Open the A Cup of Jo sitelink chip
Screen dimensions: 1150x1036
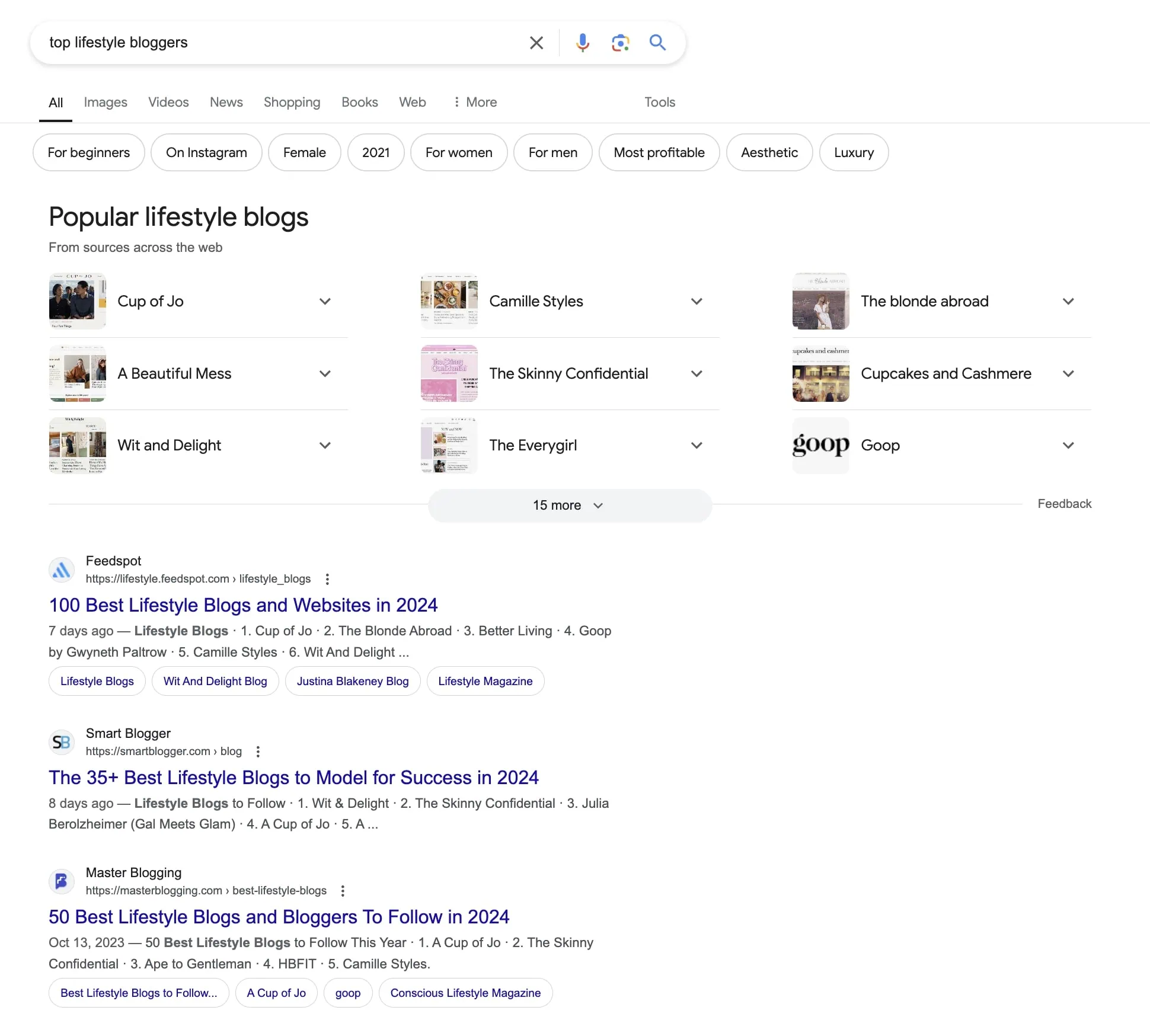click(276, 993)
